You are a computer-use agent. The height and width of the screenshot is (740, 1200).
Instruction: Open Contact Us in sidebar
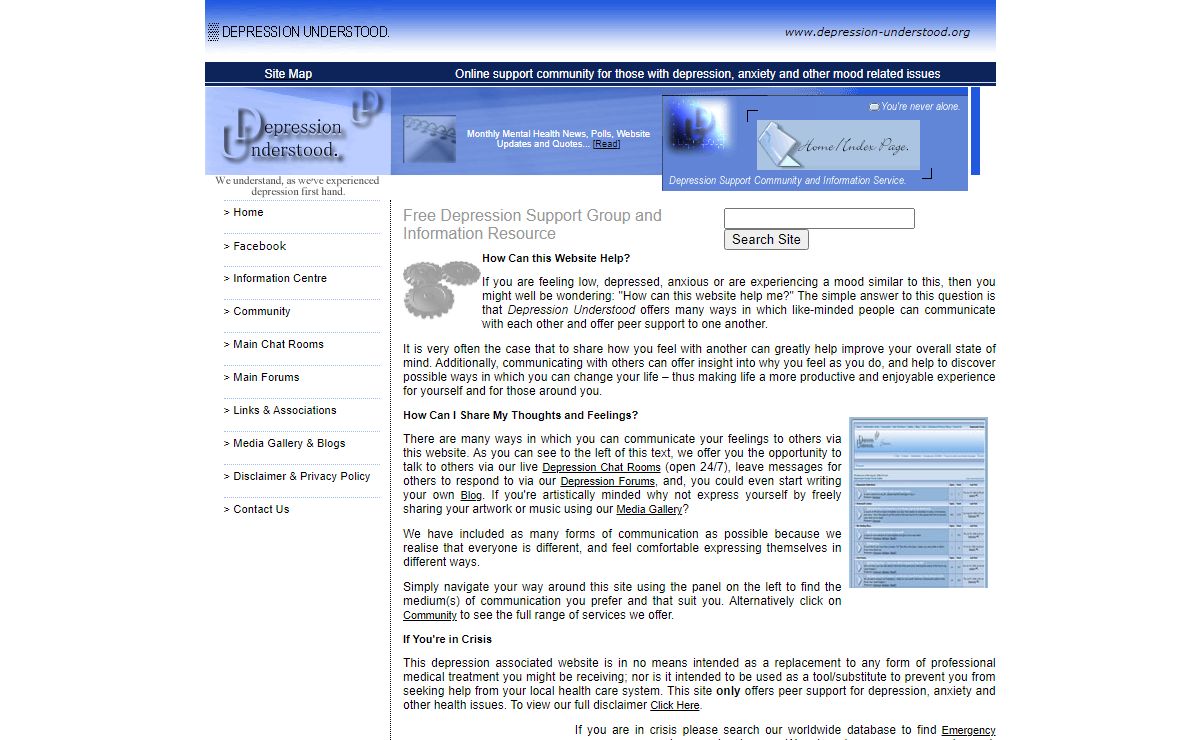261,509
